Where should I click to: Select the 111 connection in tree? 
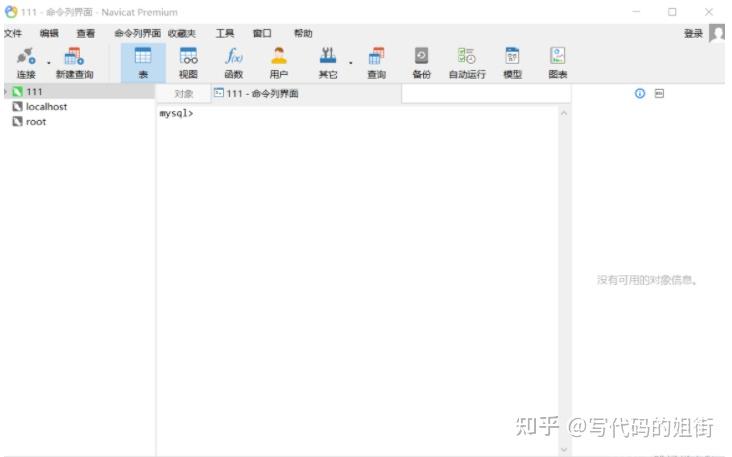pos(79,91)
